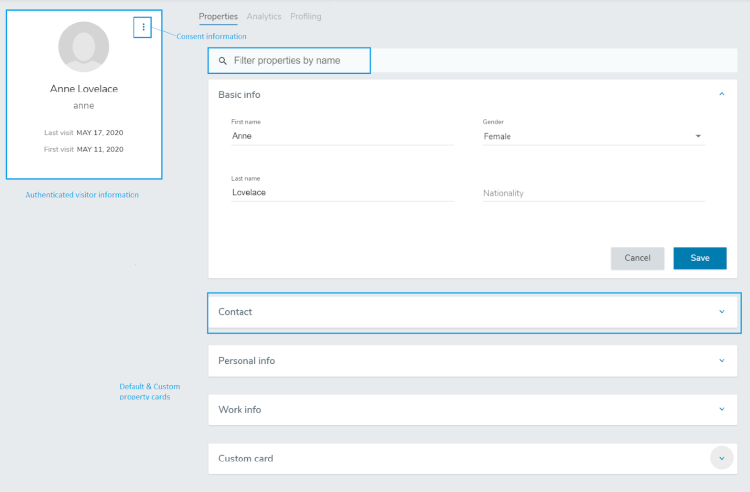
Task: Expand the Work info card chevron
Action: click(721, 409)
